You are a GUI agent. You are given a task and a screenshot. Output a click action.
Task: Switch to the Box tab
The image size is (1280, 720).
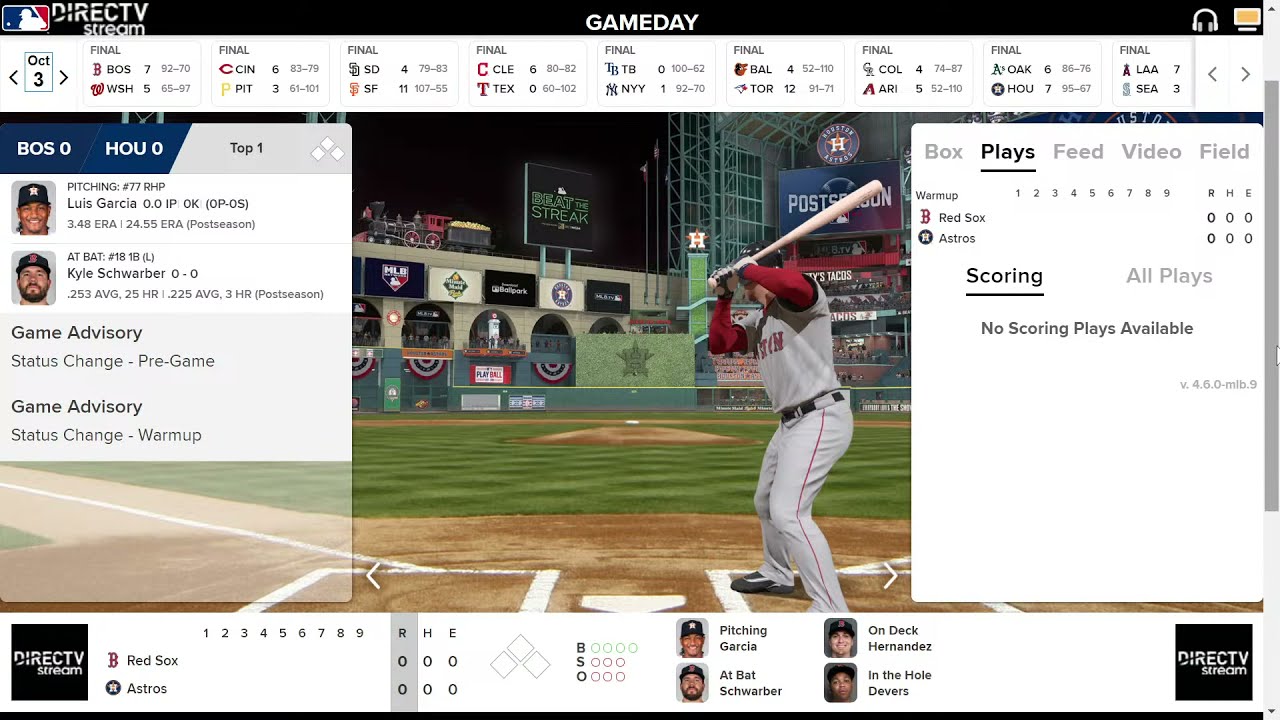point(943,152)
